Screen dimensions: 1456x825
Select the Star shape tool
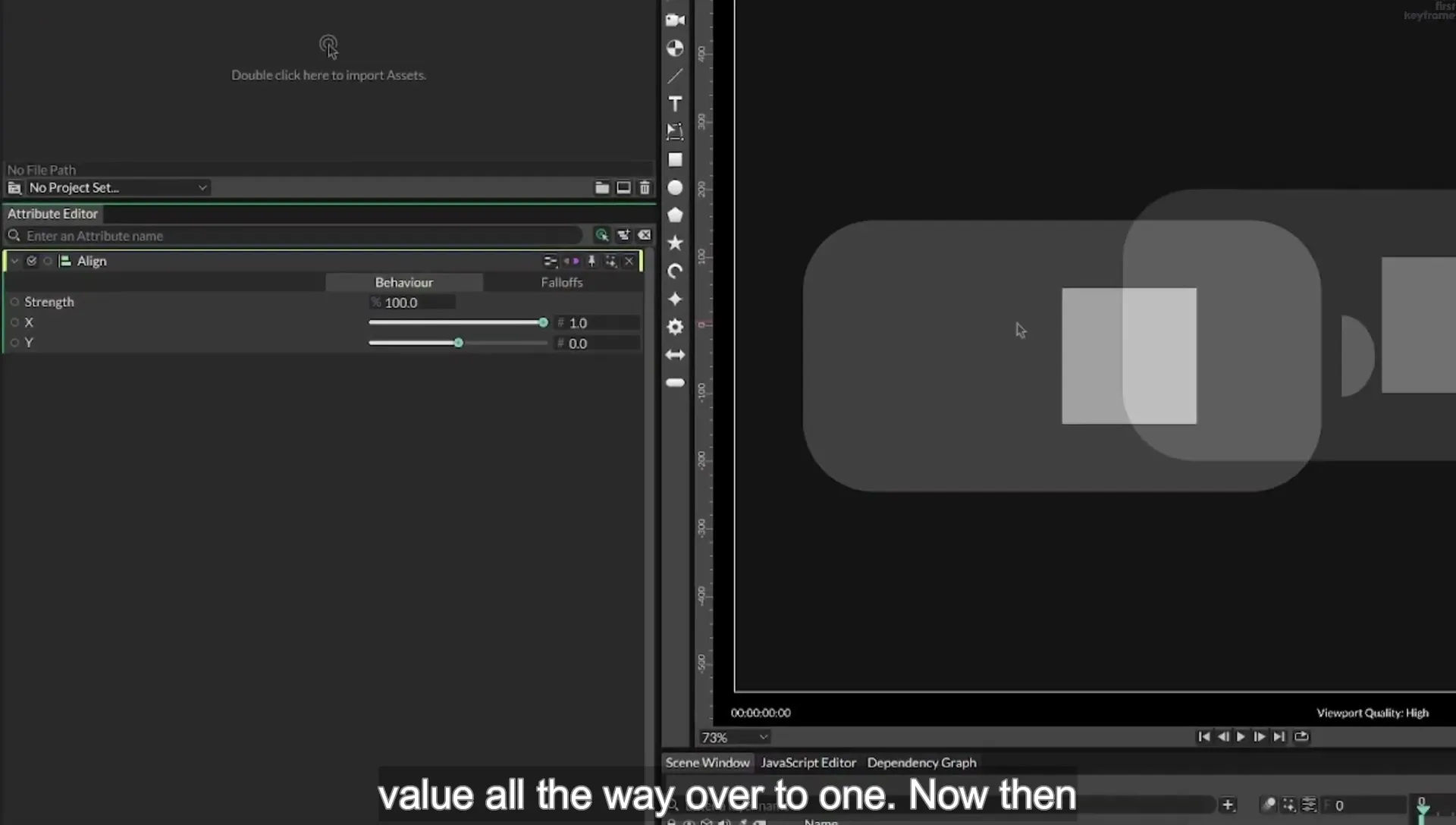tap(675, 243)
